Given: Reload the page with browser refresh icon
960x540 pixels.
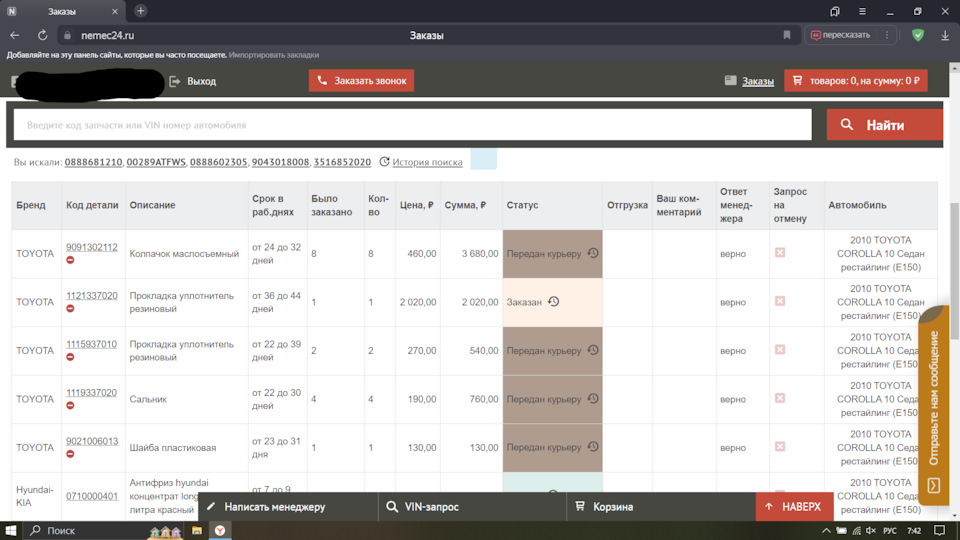Looking at the screenshot, I should [42, 36].
